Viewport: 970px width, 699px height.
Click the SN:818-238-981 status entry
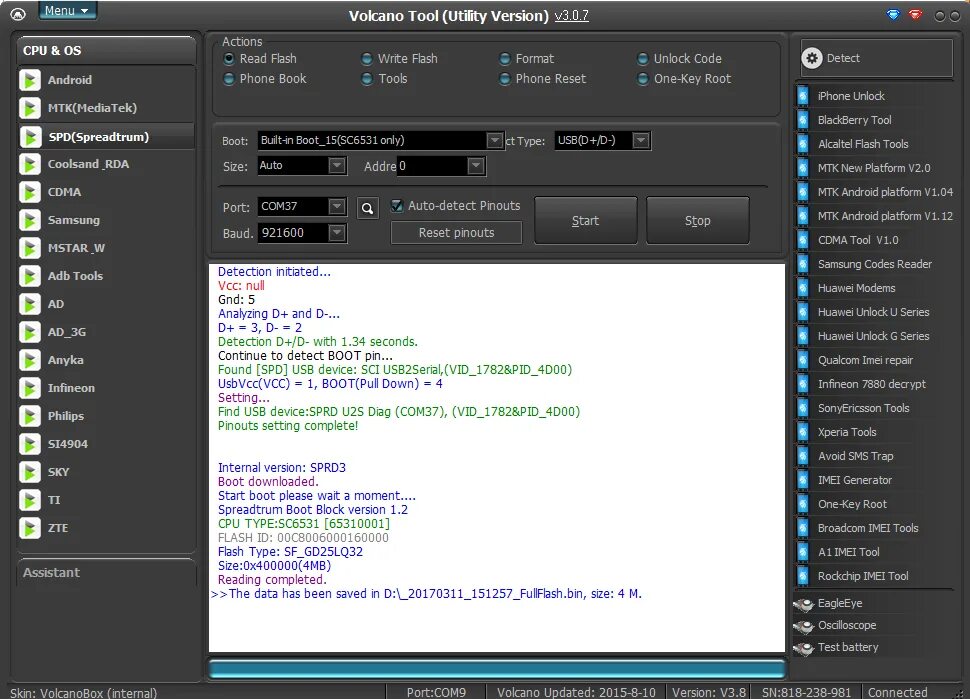pyautogui.click(x=806, y=692)
